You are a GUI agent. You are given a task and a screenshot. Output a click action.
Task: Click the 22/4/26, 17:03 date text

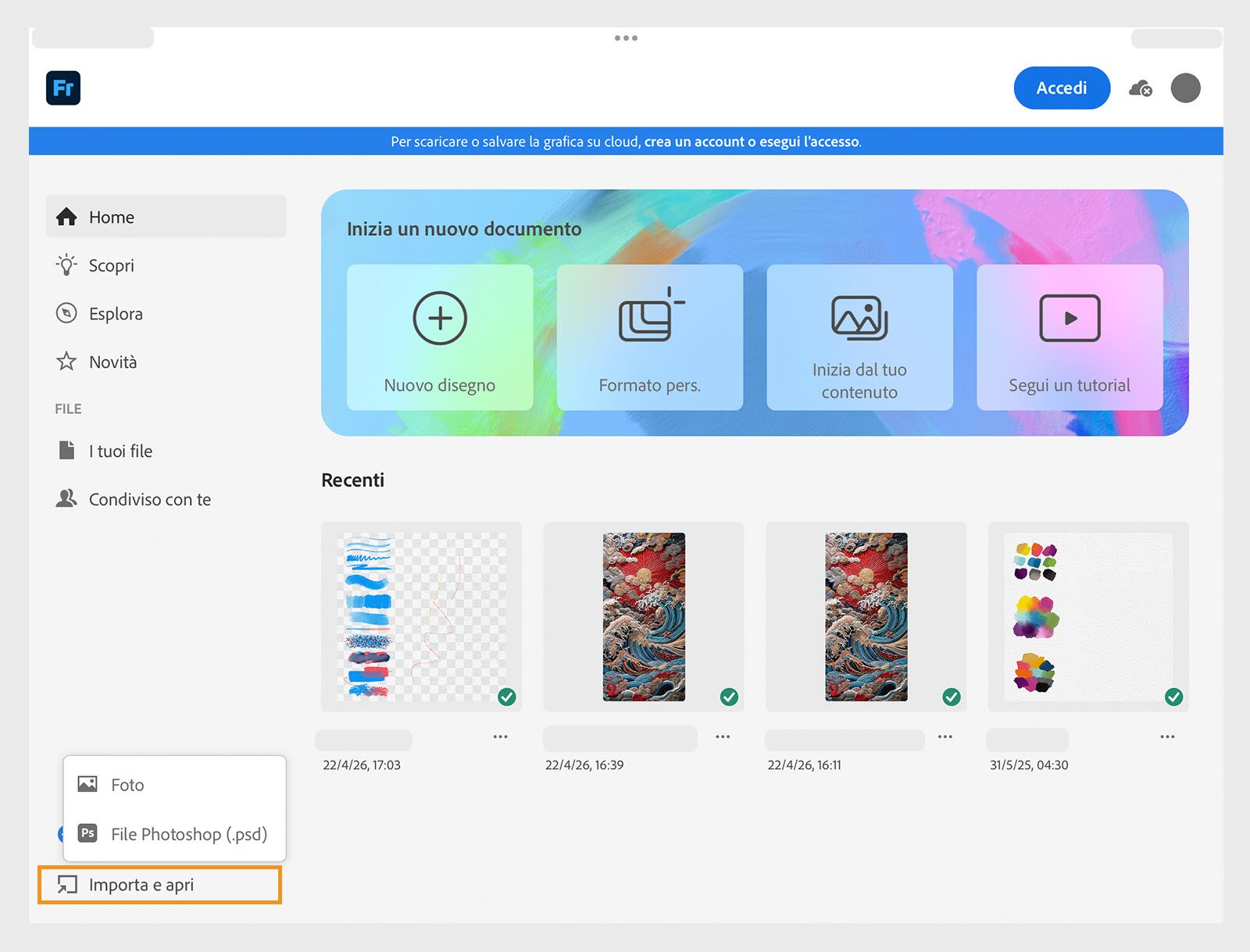362,765
